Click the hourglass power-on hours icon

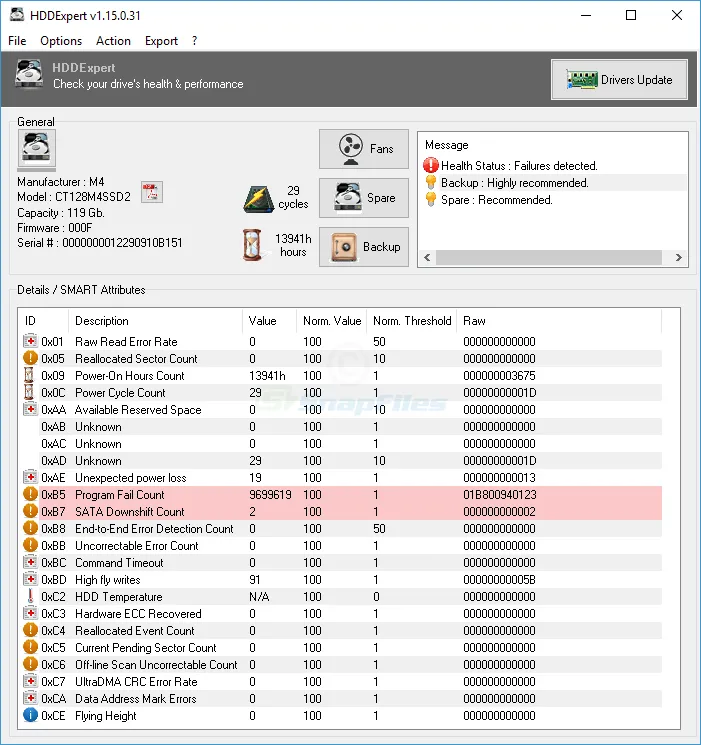[252, 245]
